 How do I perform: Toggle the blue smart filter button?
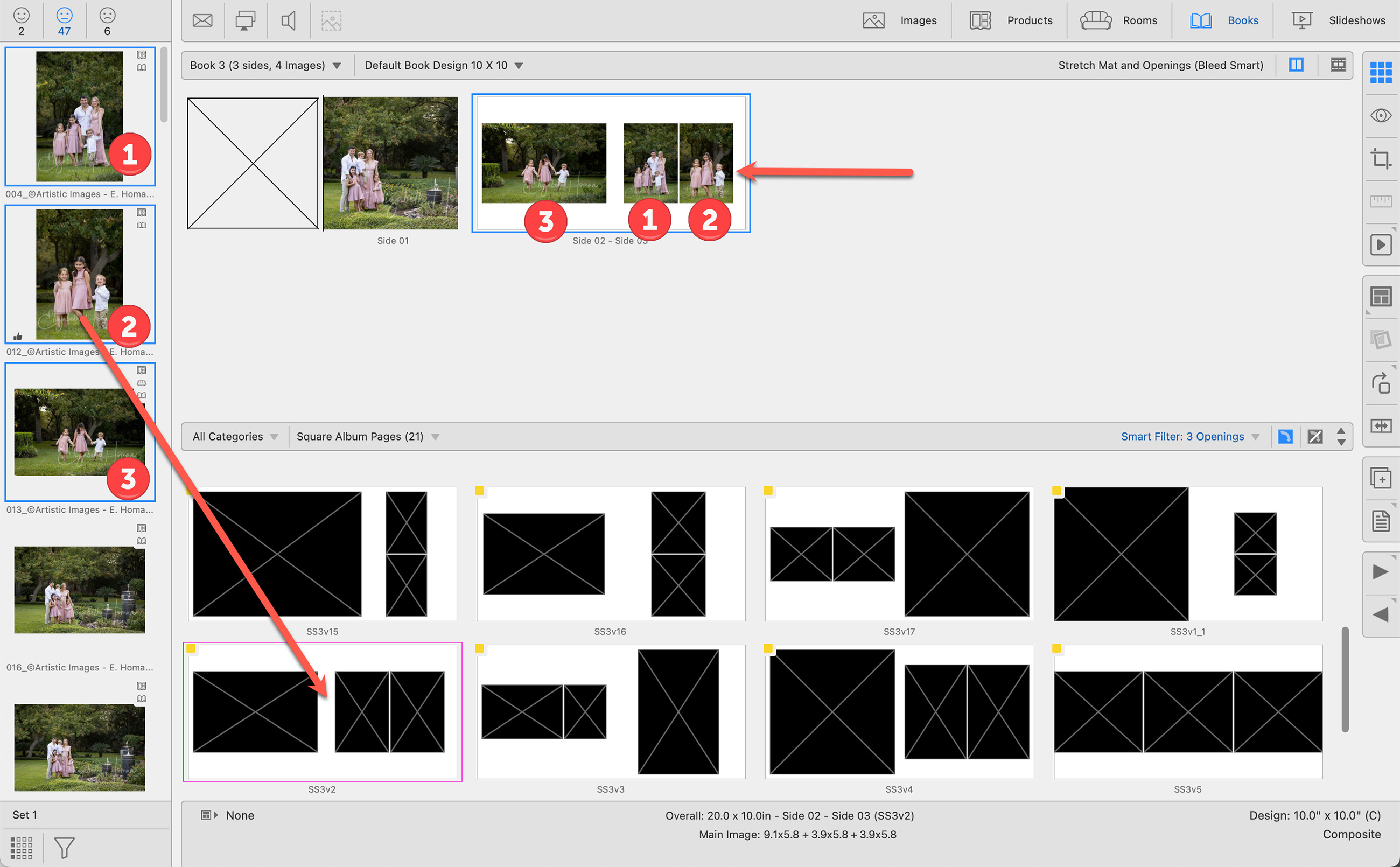click(1285, 436)
